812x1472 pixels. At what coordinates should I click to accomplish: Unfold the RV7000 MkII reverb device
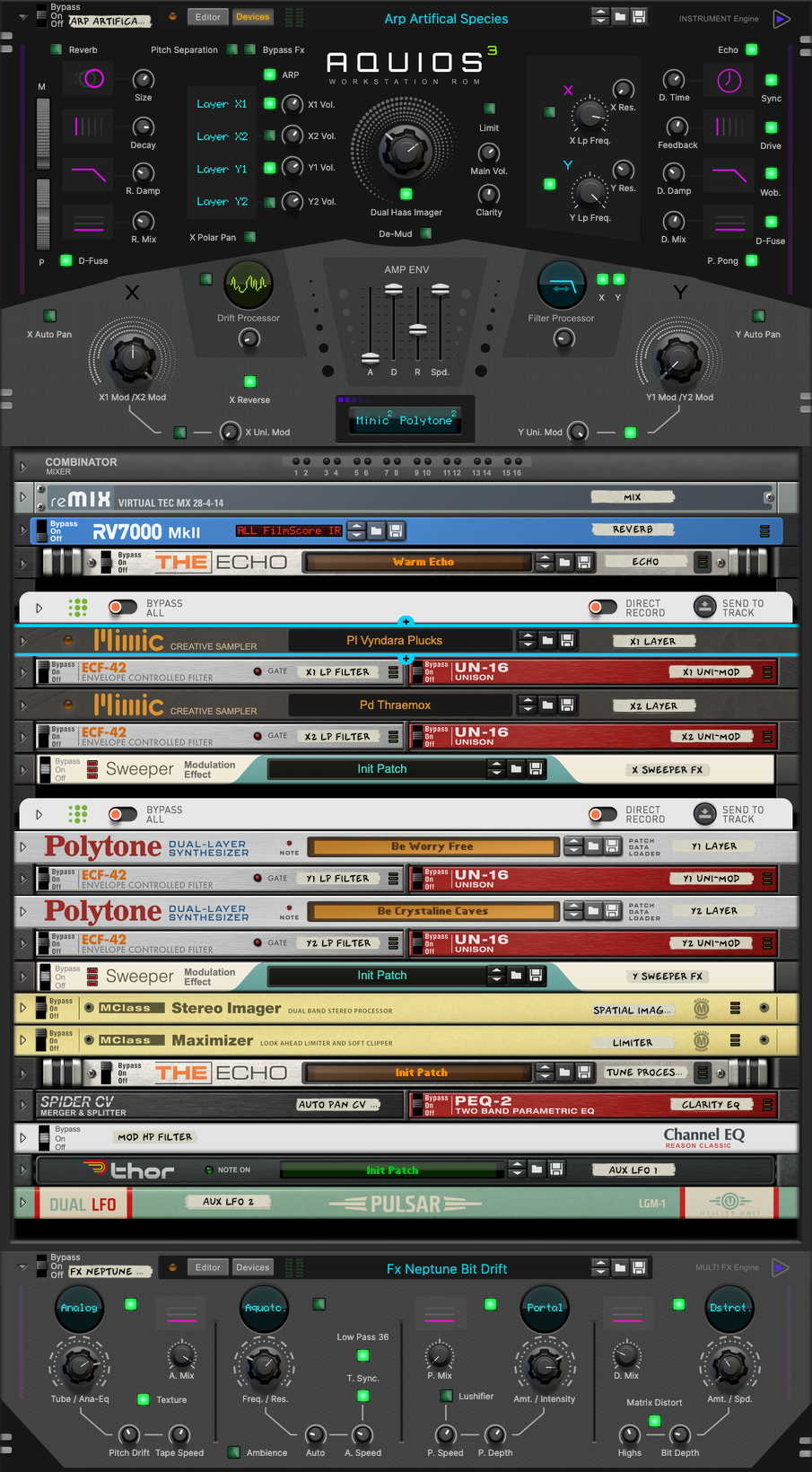tap(23, 530)
